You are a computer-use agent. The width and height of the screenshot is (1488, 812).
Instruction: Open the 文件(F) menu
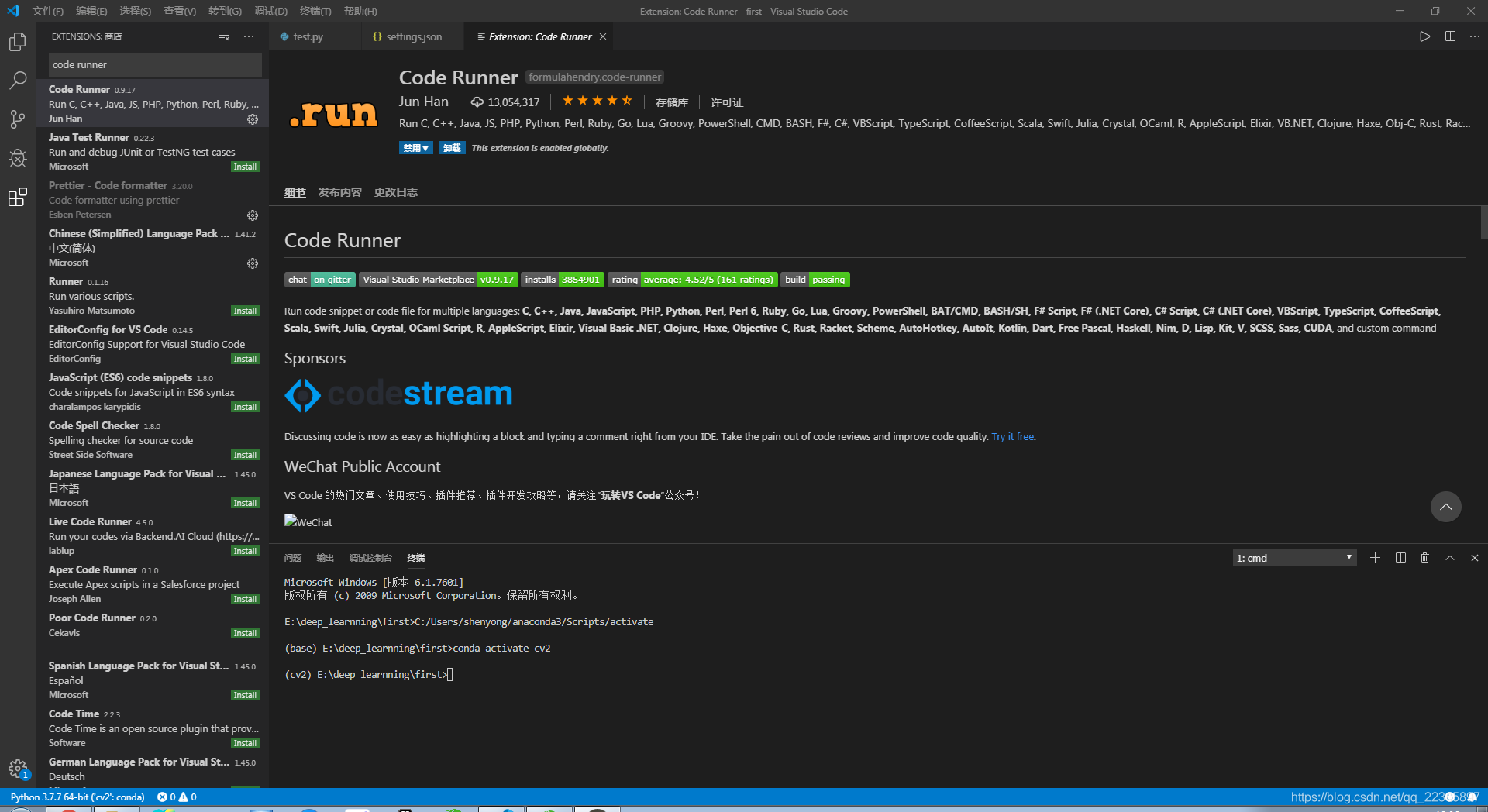pos(48,11)
